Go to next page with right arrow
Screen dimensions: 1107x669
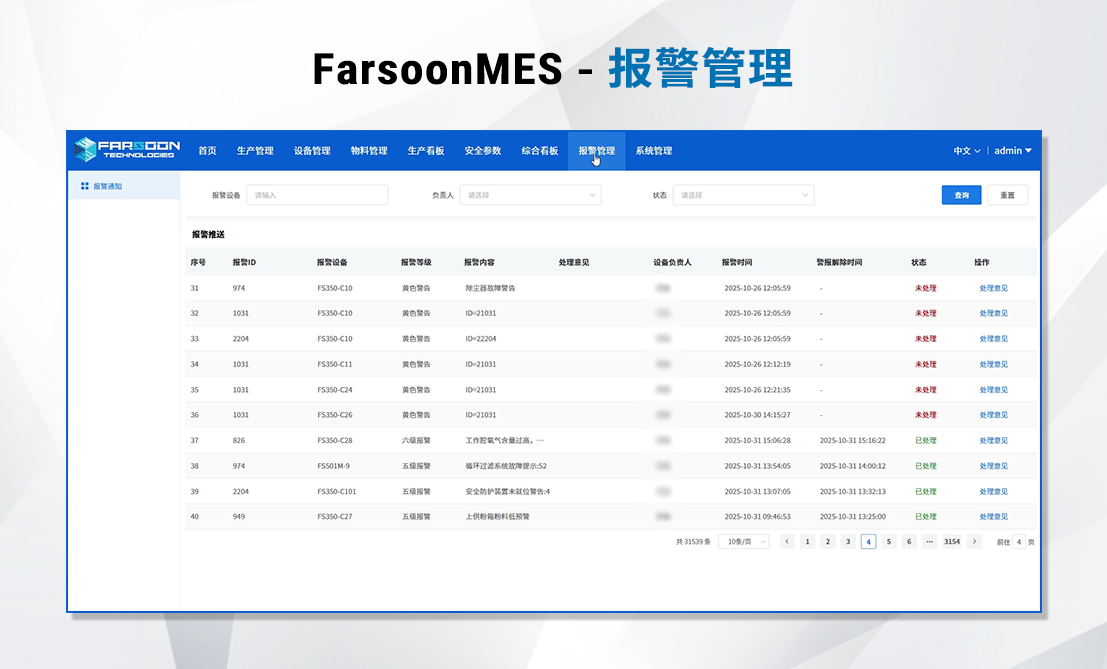[x=974, y=541]
